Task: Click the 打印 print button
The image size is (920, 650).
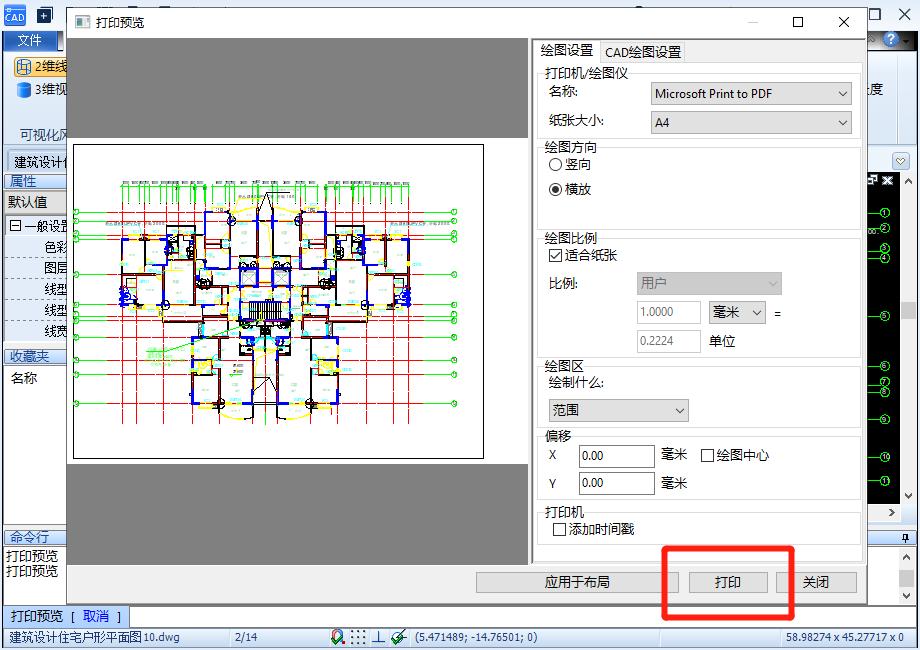Action: point(728,583)
